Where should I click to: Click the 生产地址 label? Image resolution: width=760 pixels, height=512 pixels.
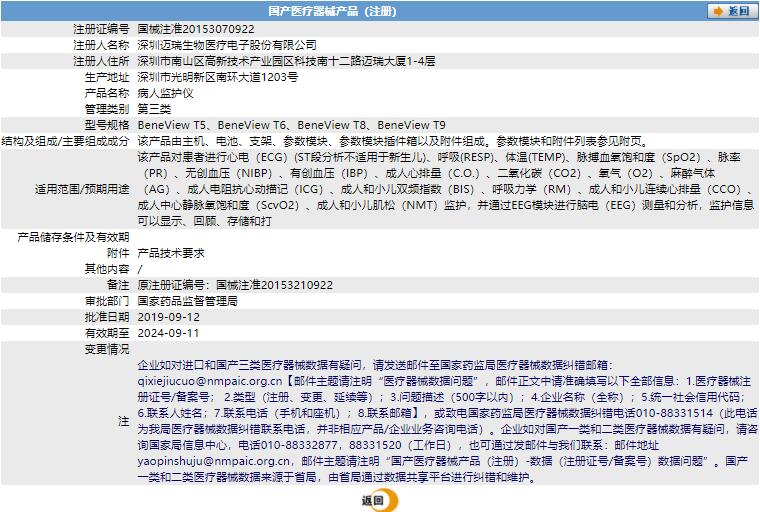coord(107,77)
